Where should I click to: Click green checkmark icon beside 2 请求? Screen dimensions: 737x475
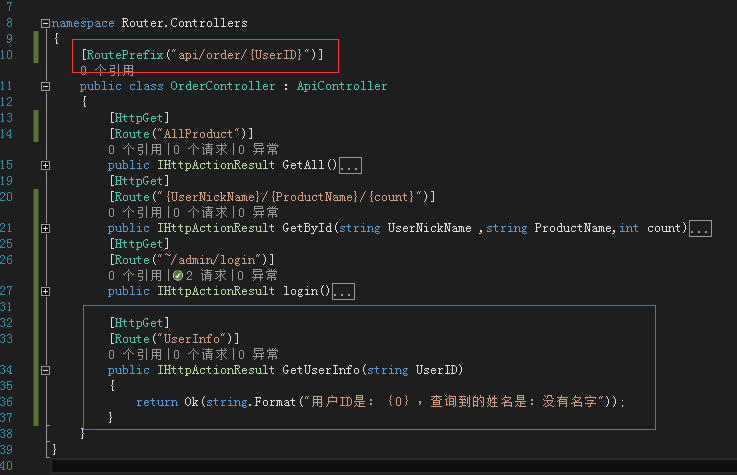178,275
